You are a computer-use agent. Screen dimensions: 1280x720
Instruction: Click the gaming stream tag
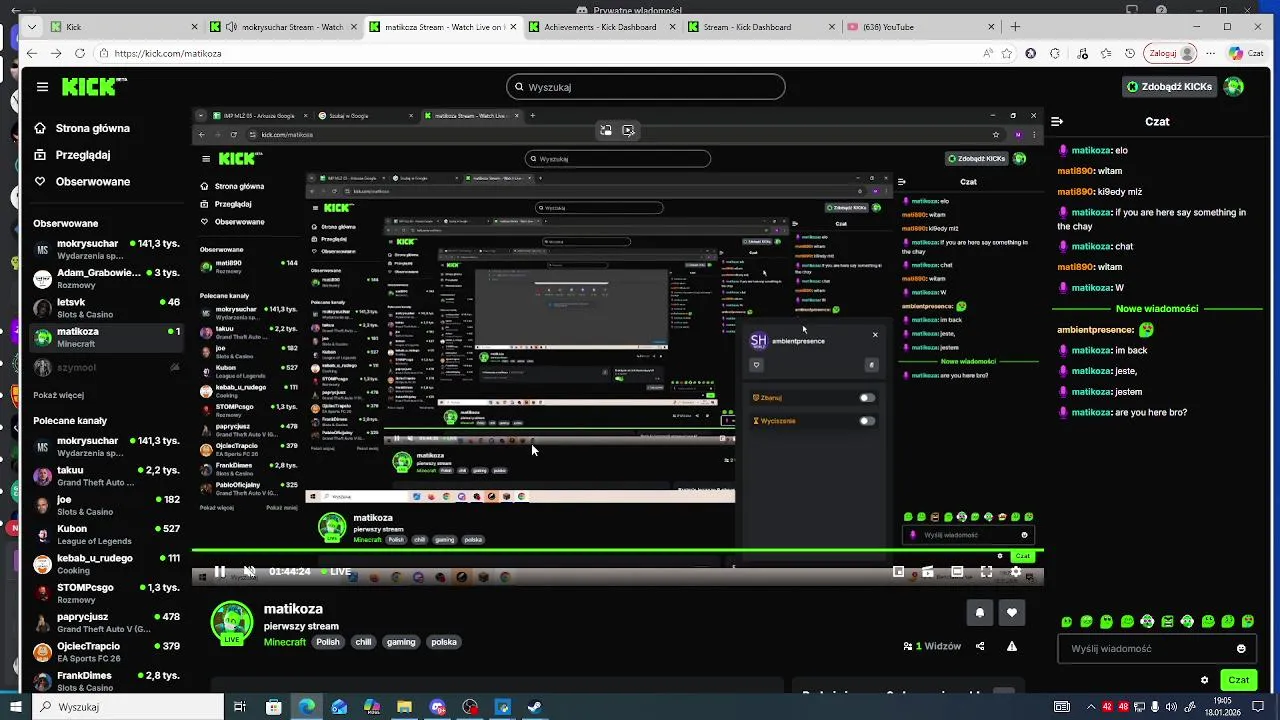[x=401, y=642]
